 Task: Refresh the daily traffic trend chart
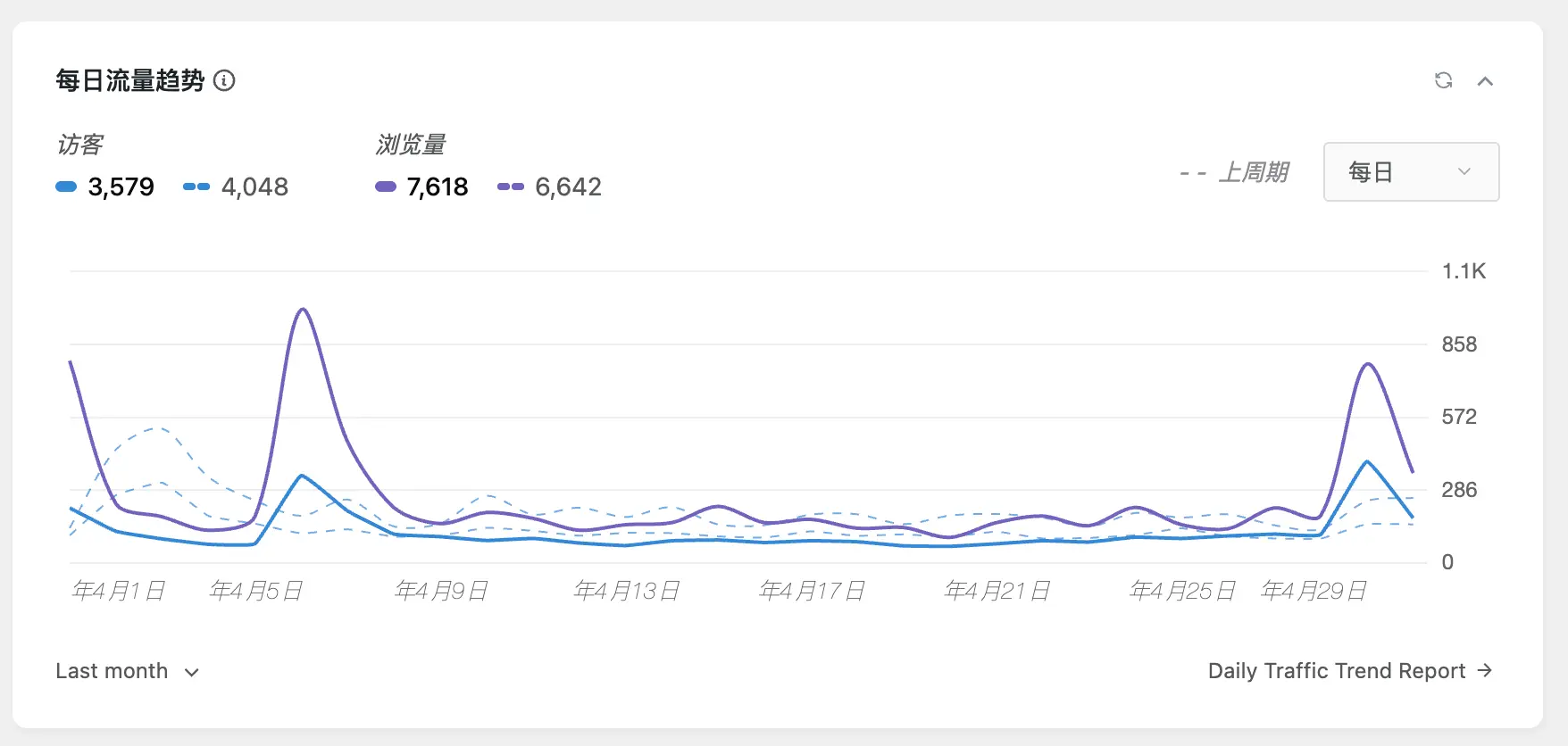[x=1444, y=80]
